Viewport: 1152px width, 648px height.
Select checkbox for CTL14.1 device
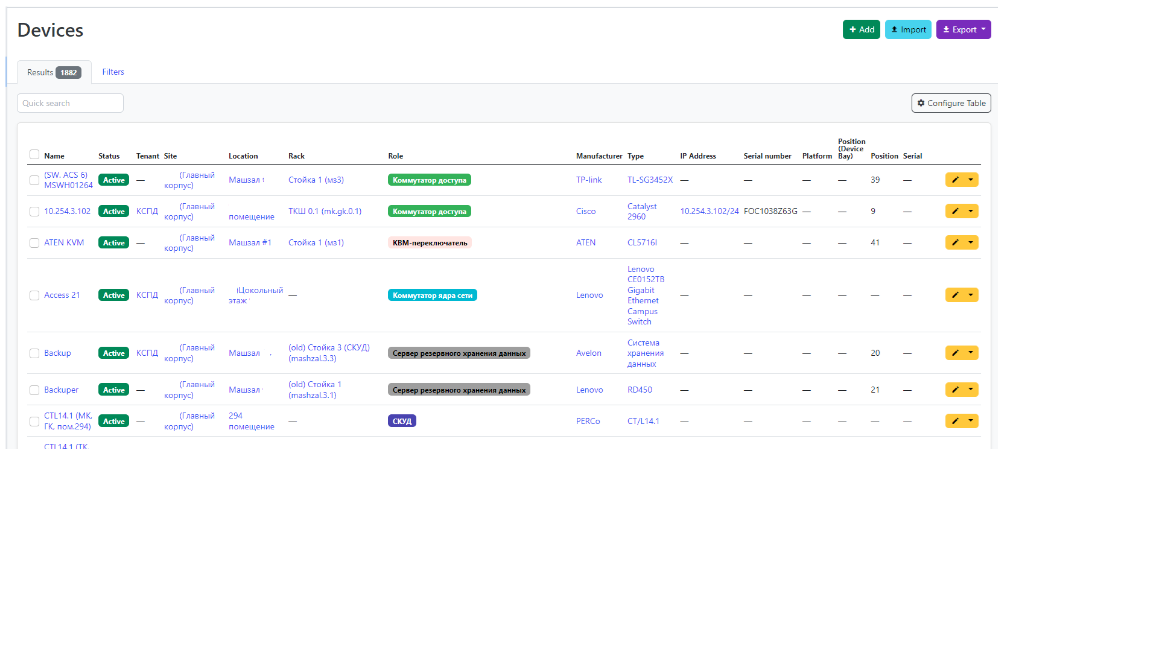[x=34, y=422]
